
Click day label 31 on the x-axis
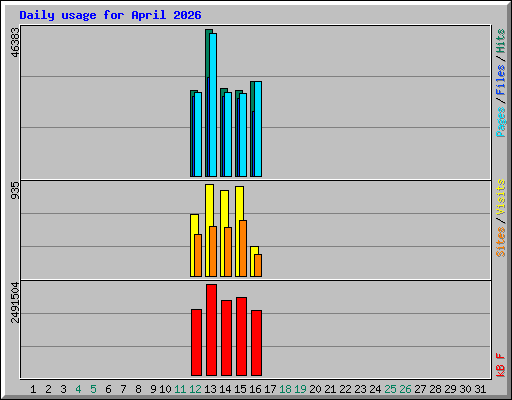click(x=480, y=389)
